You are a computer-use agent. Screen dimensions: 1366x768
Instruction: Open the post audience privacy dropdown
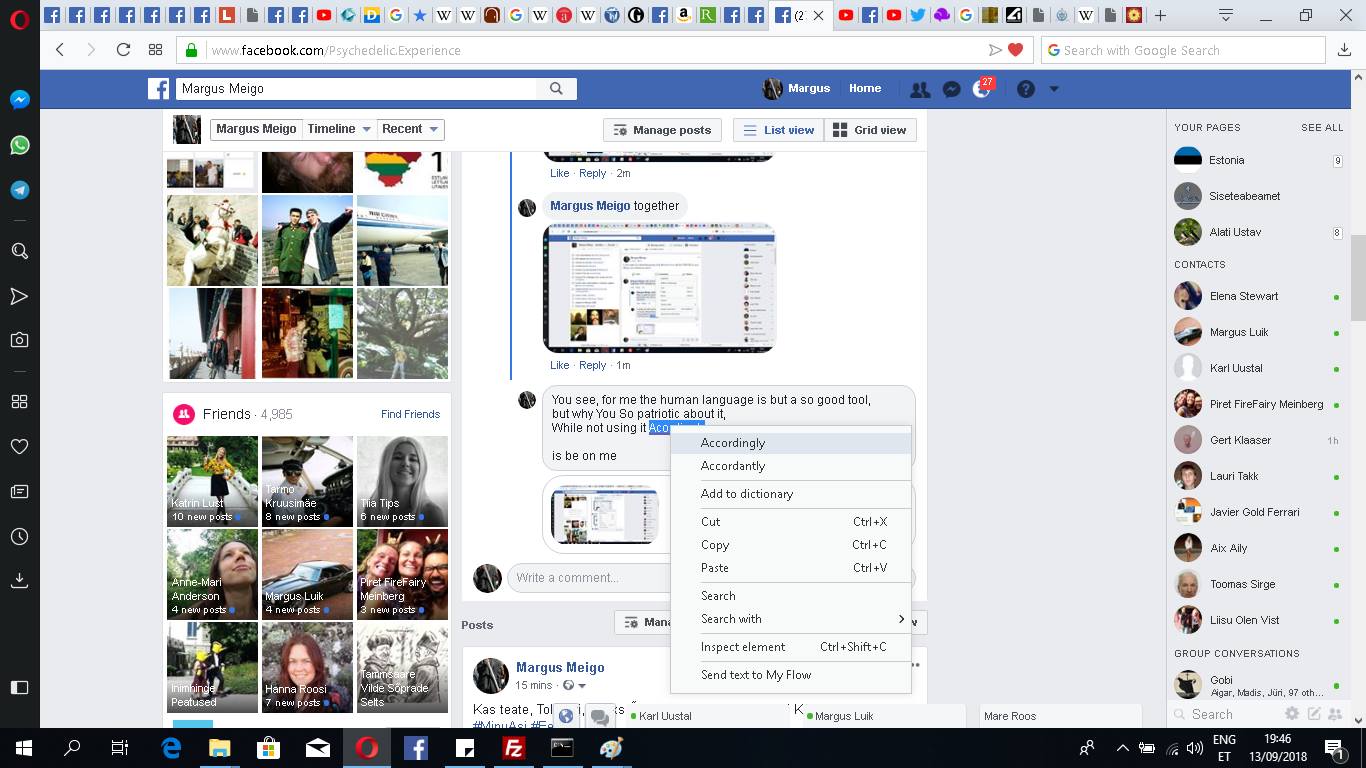point(573,686)
